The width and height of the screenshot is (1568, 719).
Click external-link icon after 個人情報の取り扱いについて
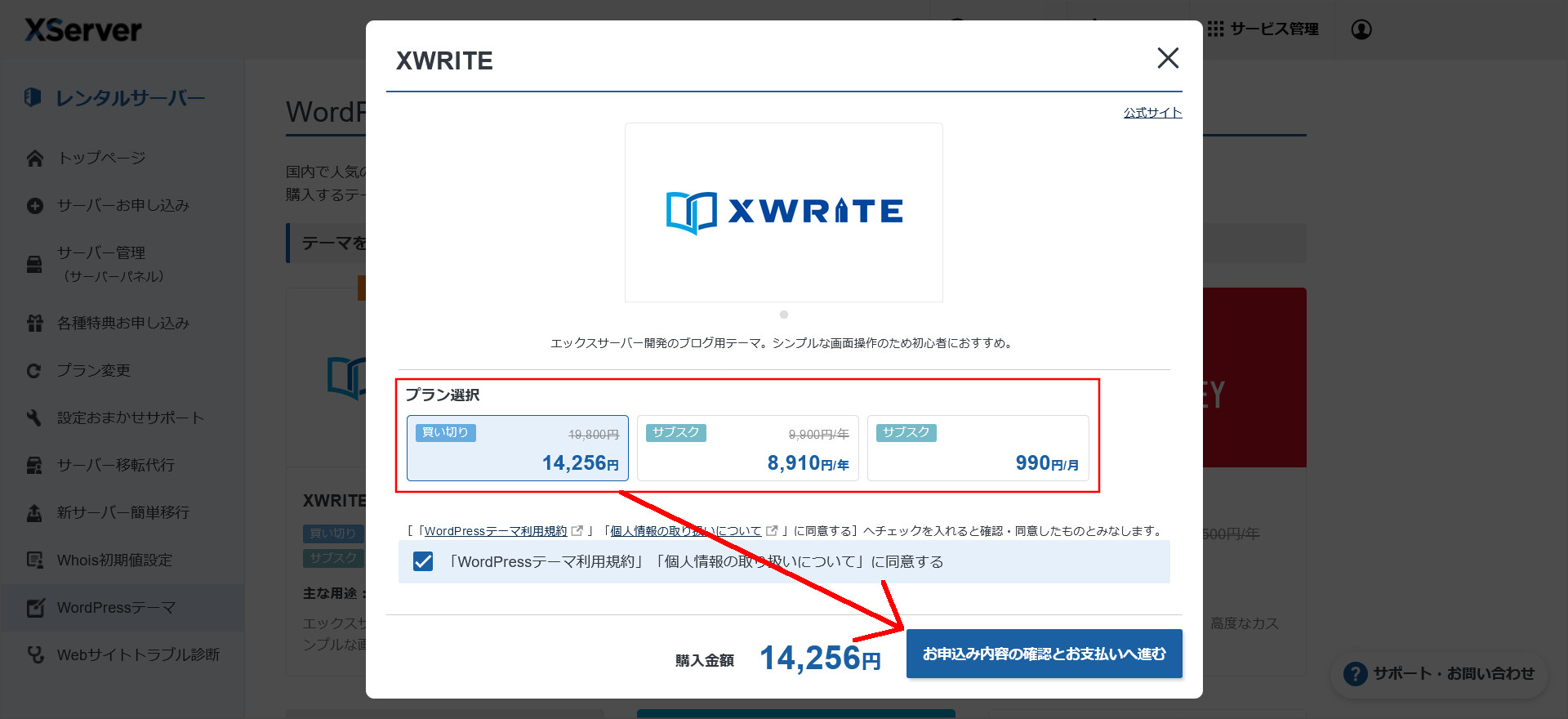click(772, 530)
